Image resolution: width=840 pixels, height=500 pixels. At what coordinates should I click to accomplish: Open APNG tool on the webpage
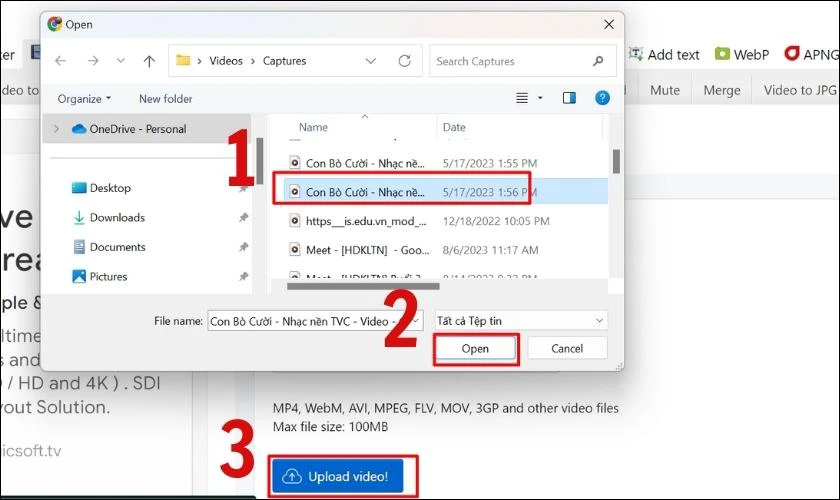[x=811, y=55]
